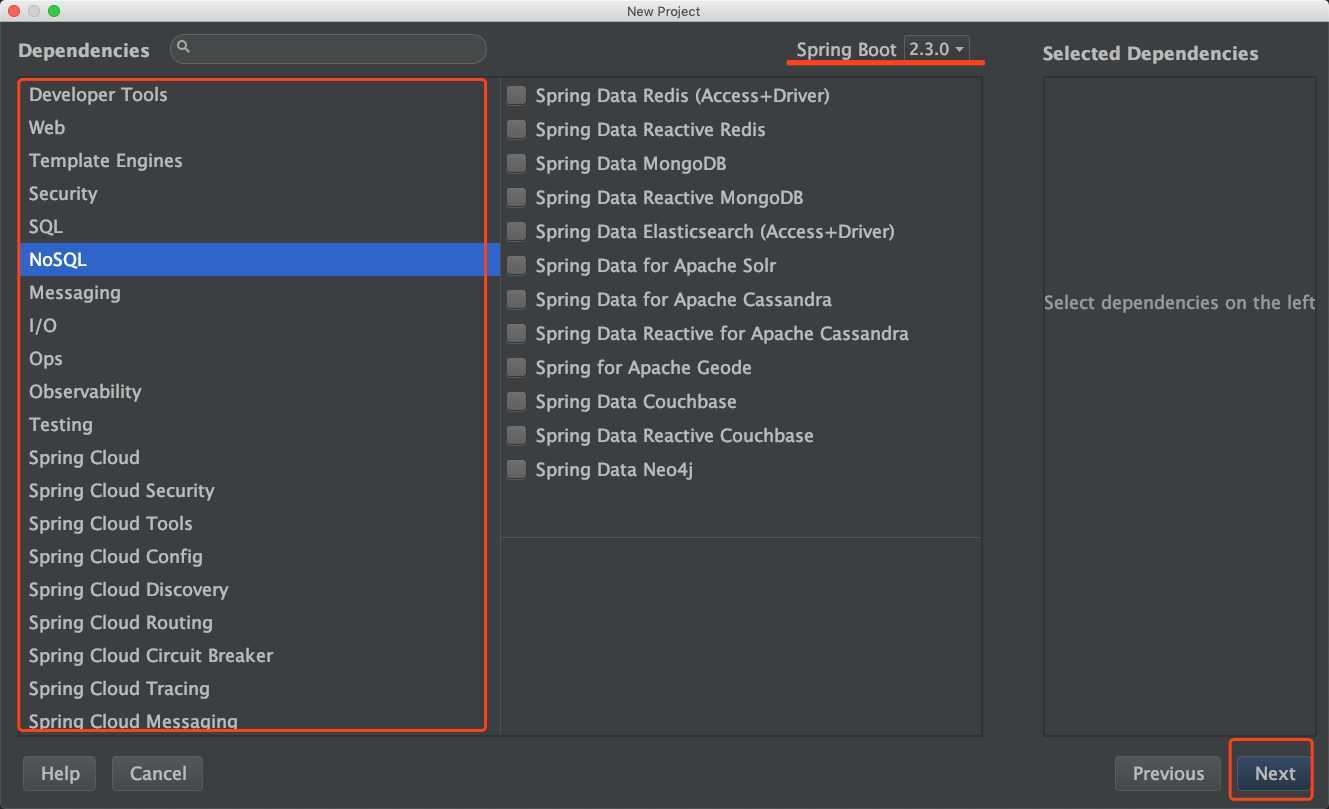Select the Spring Data Couchbase checkbox
Viewport: 1329px width, 809px height.
coord(516,402)
